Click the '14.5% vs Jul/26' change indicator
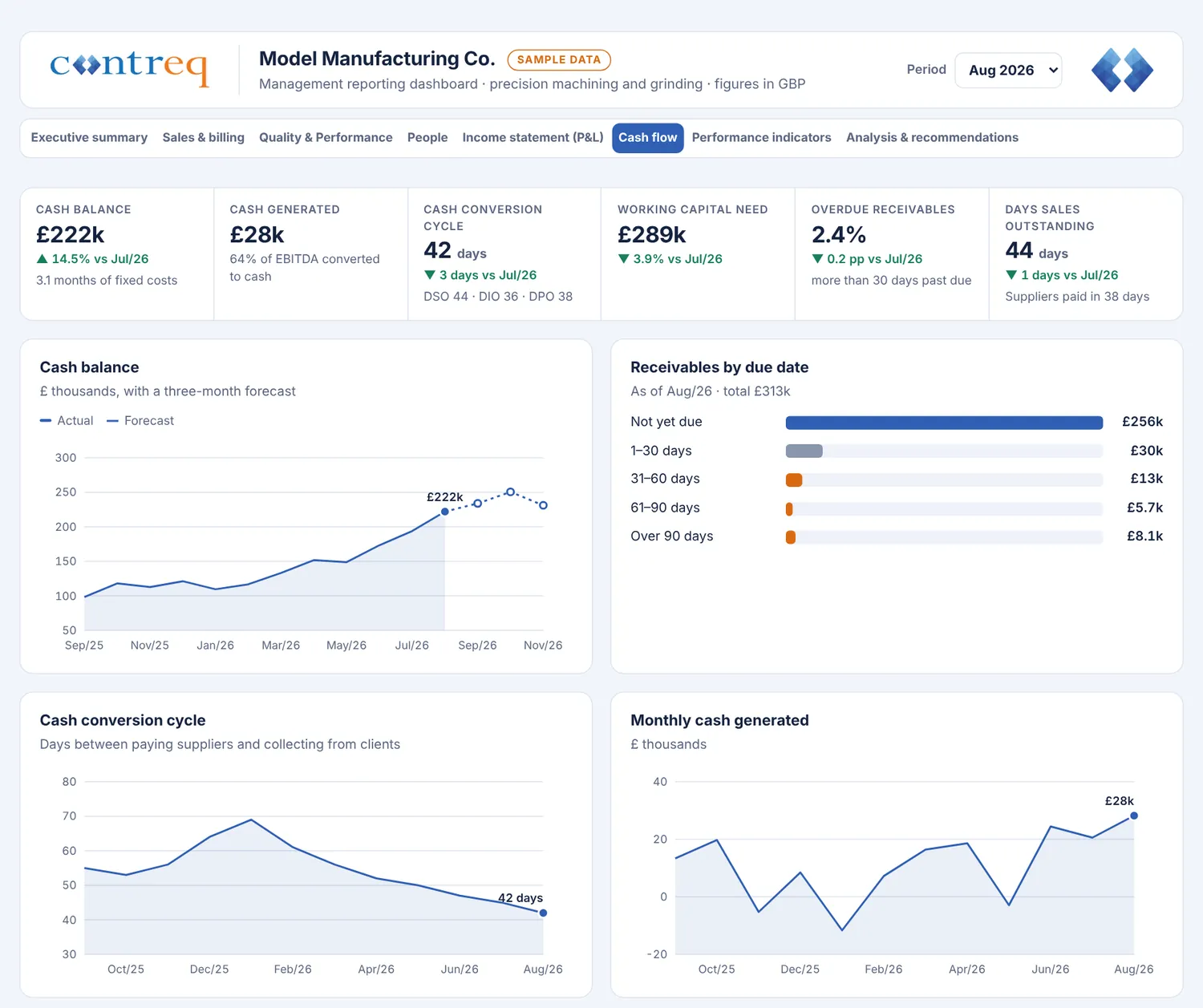The width and height of the screenshot is (1203, 1008). tap(93, 259)
